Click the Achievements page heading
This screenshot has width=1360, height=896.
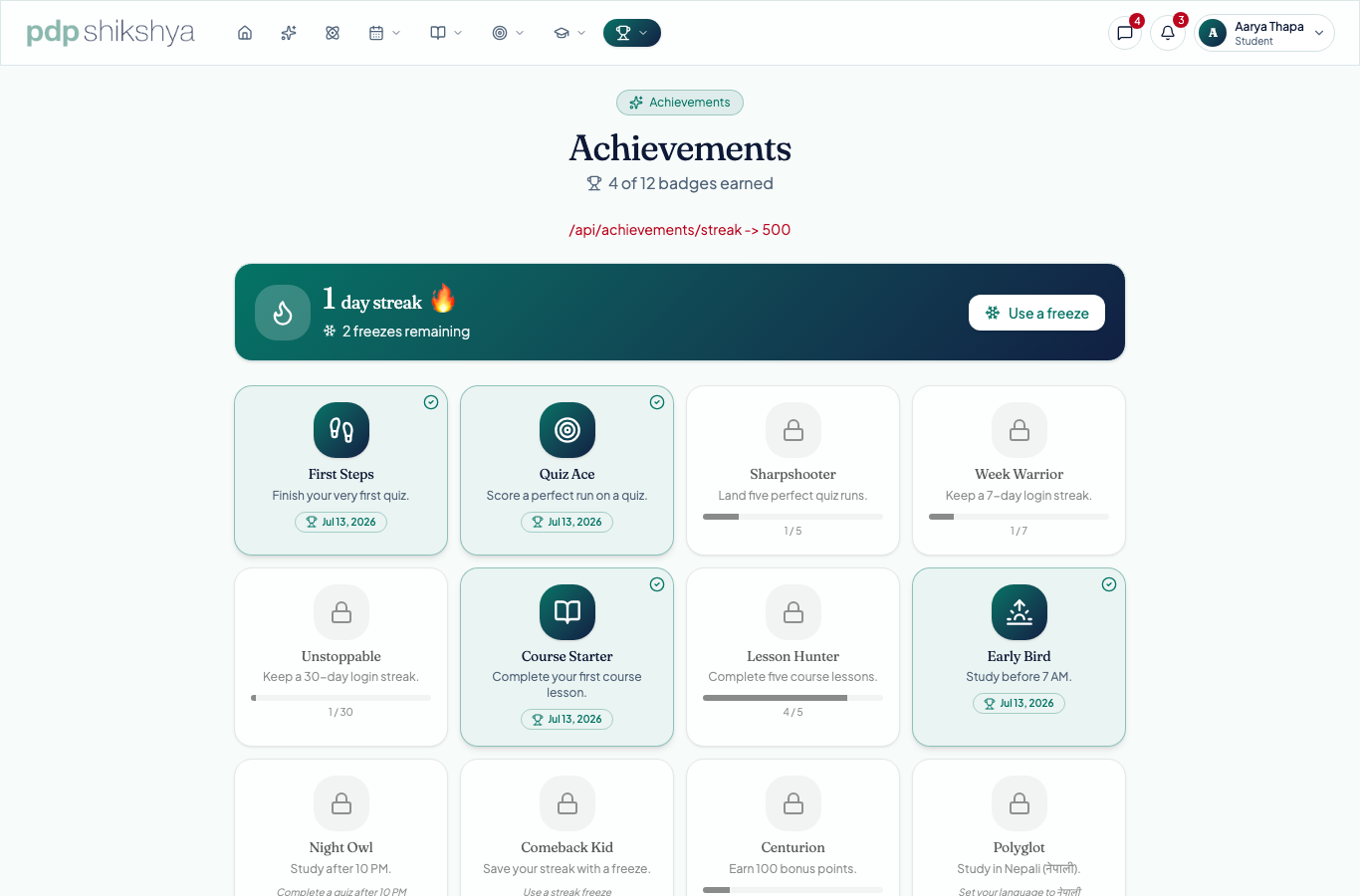[x=680, y=148]
